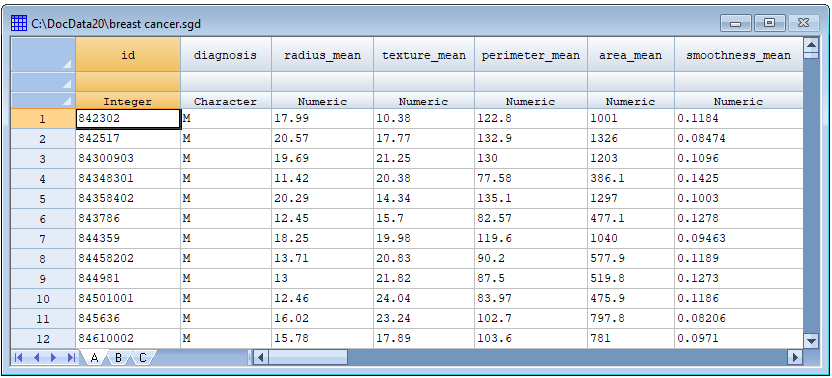Image resolution: width=832 pixels, height=378 pixels.
Task: Switch to sheet tab C
Action: pyautogui.click(x=142, y=358)
